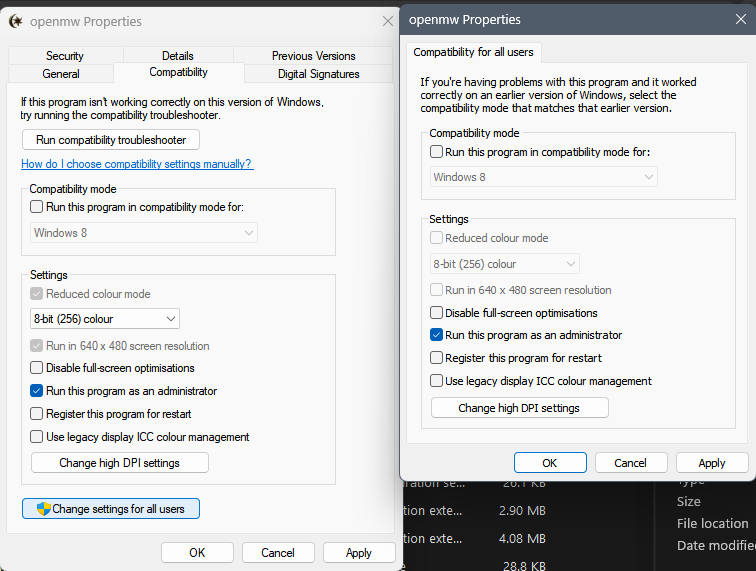Switch to the General tab
This screenshot has height=571, width=756.
[x=61, y=74]
